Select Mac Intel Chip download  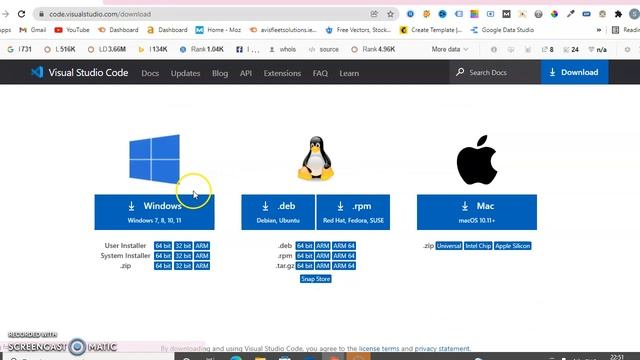(478, 246)
